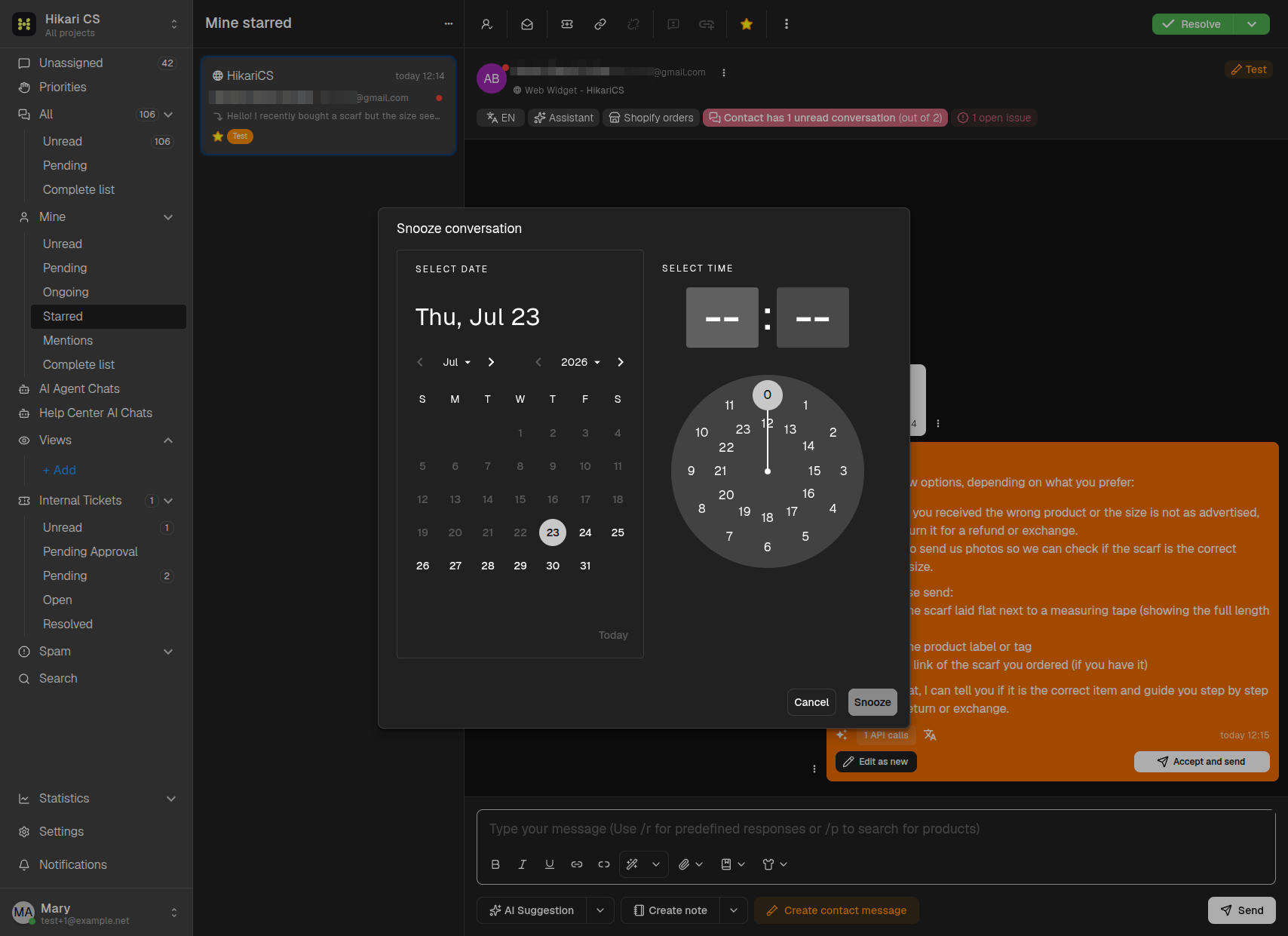Open the three-dot more options menu
The height and width of the screenshot is (936, 1288).
point(787,24)
